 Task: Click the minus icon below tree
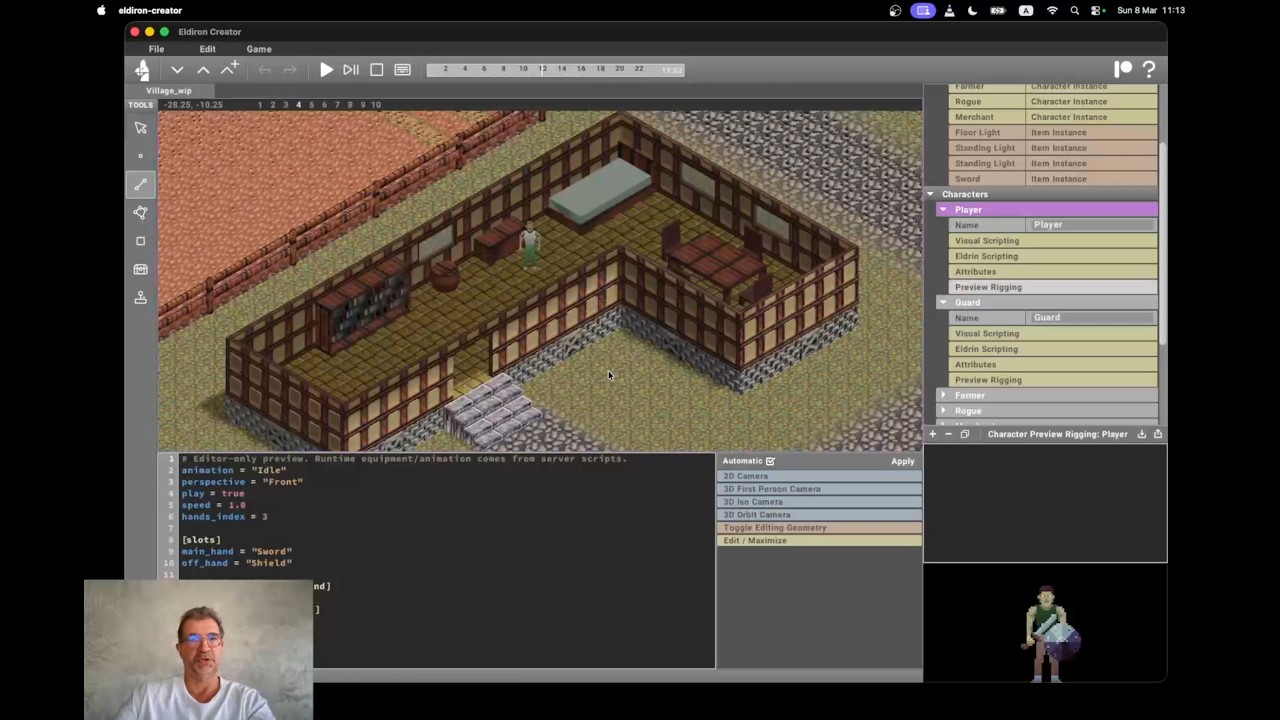pos(948,434)
